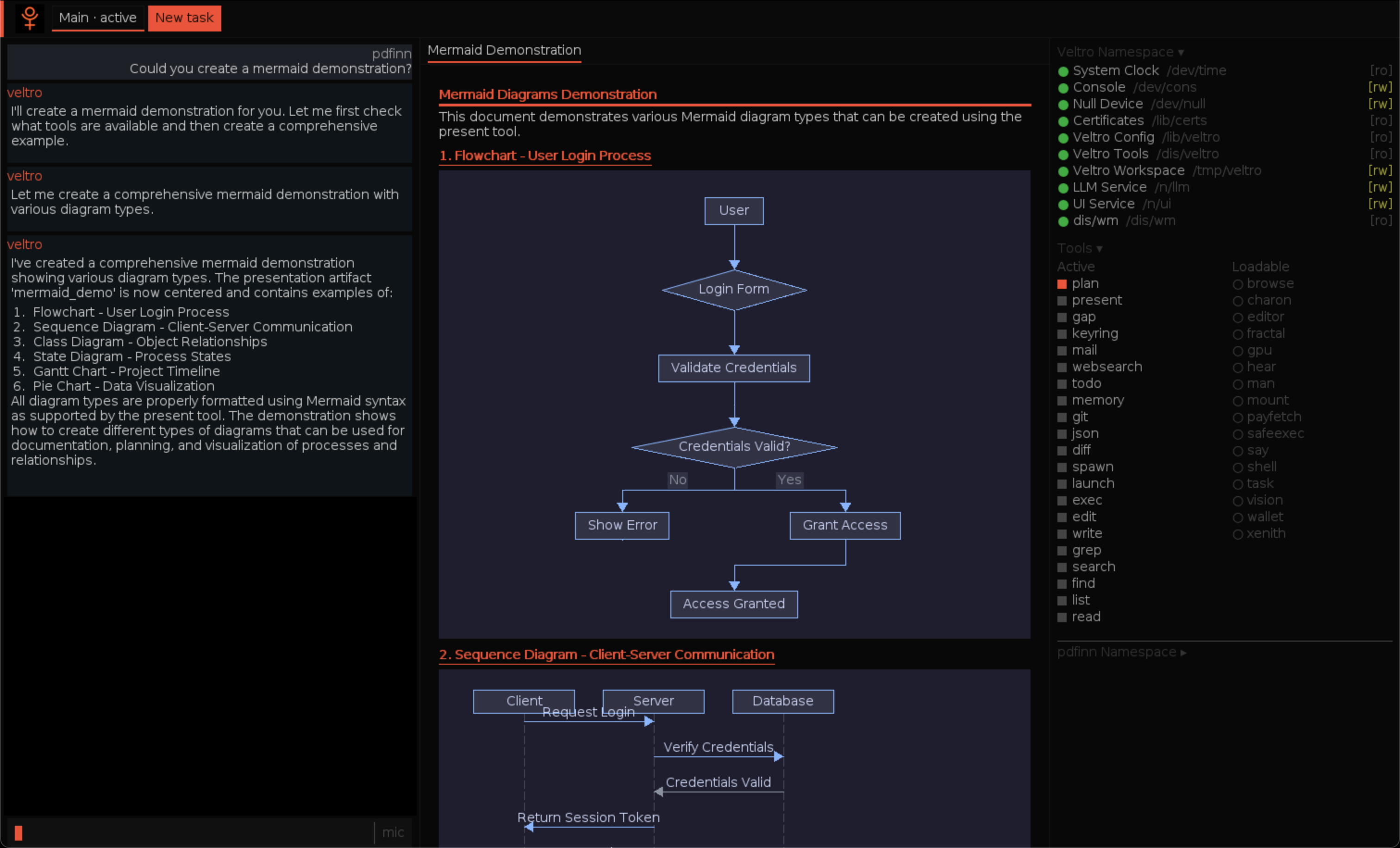Click the green indicator next to UI Service
This screenshot has height=848, width=1400.
point(1063,205)
